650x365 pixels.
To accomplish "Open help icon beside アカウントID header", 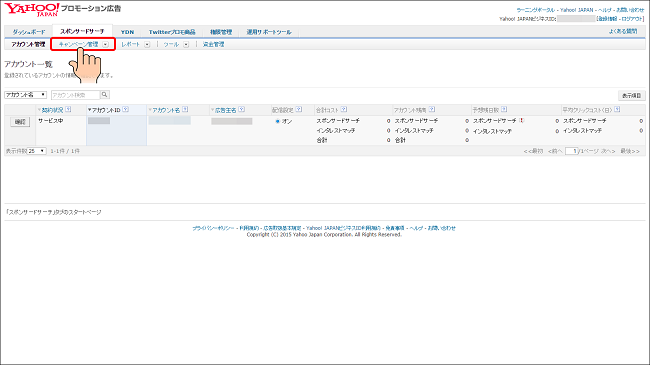I will (x=126, y=110).
